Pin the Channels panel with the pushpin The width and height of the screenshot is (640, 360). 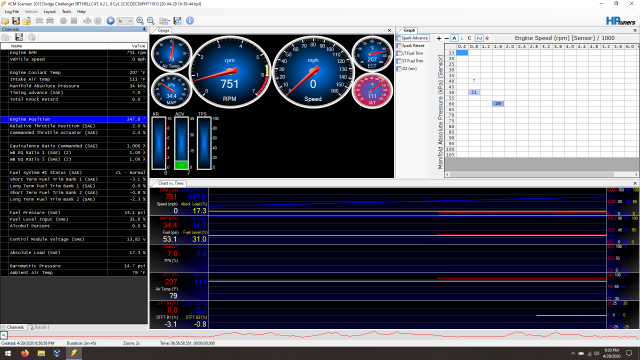coord(144,29)
